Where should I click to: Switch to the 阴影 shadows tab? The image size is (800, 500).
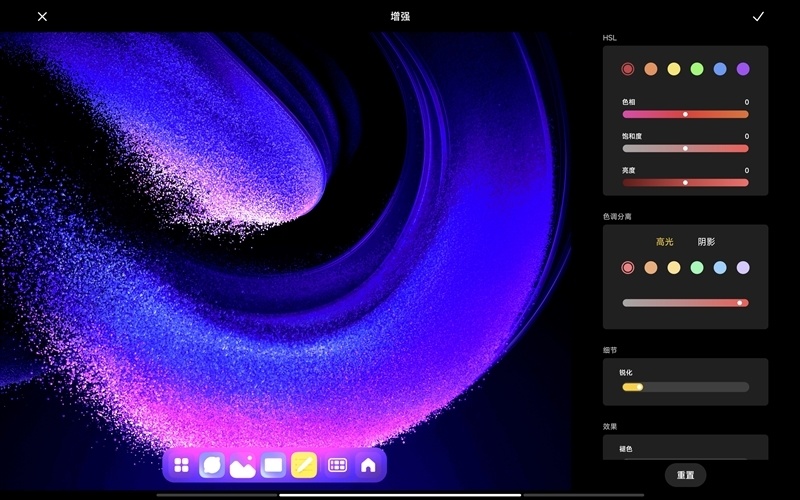point(706,242)
